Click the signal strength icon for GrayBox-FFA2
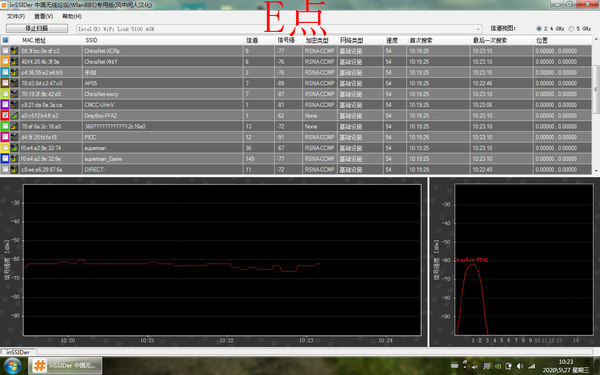This screenshot has height=375, width=600. 14,115
